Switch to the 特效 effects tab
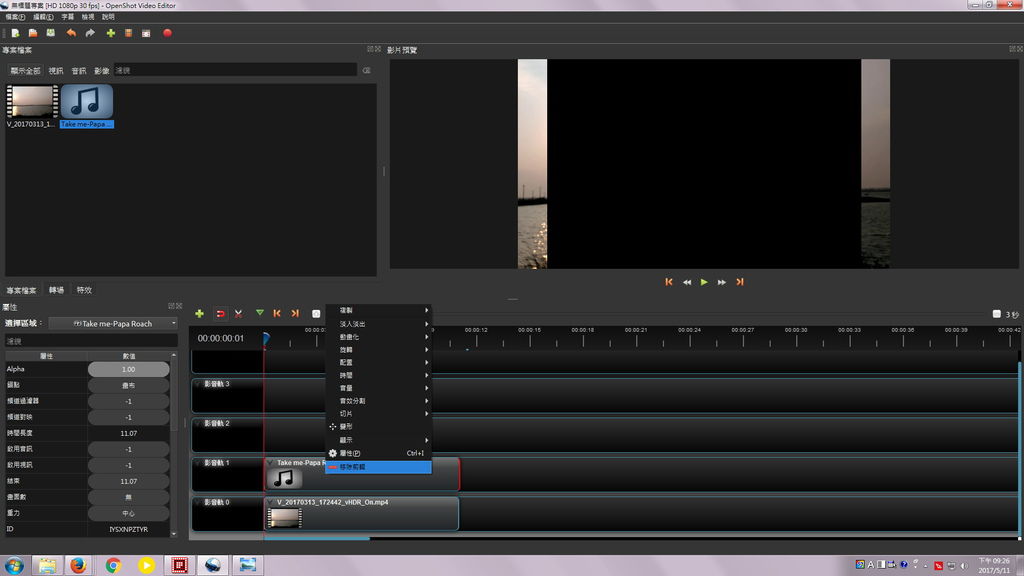This screenshot has height=576, width=1024. click(x=84, y=290)
